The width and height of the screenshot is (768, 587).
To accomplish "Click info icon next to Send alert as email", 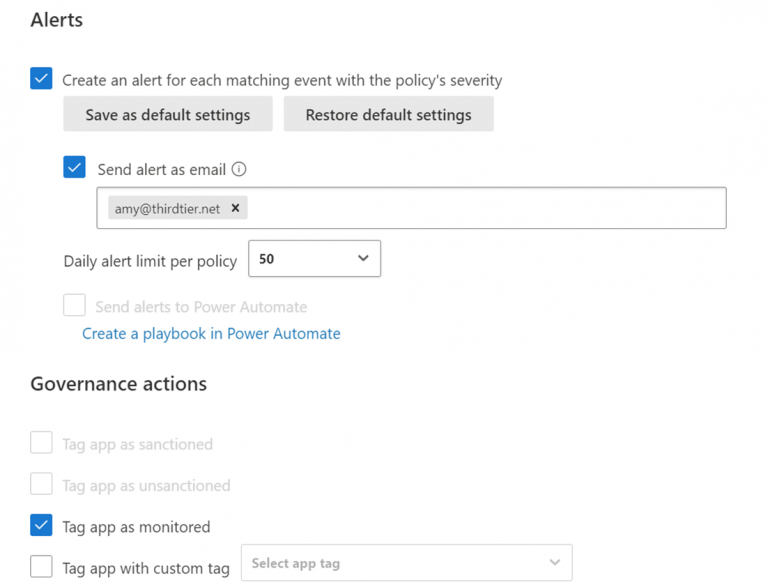I will (239, 169).
